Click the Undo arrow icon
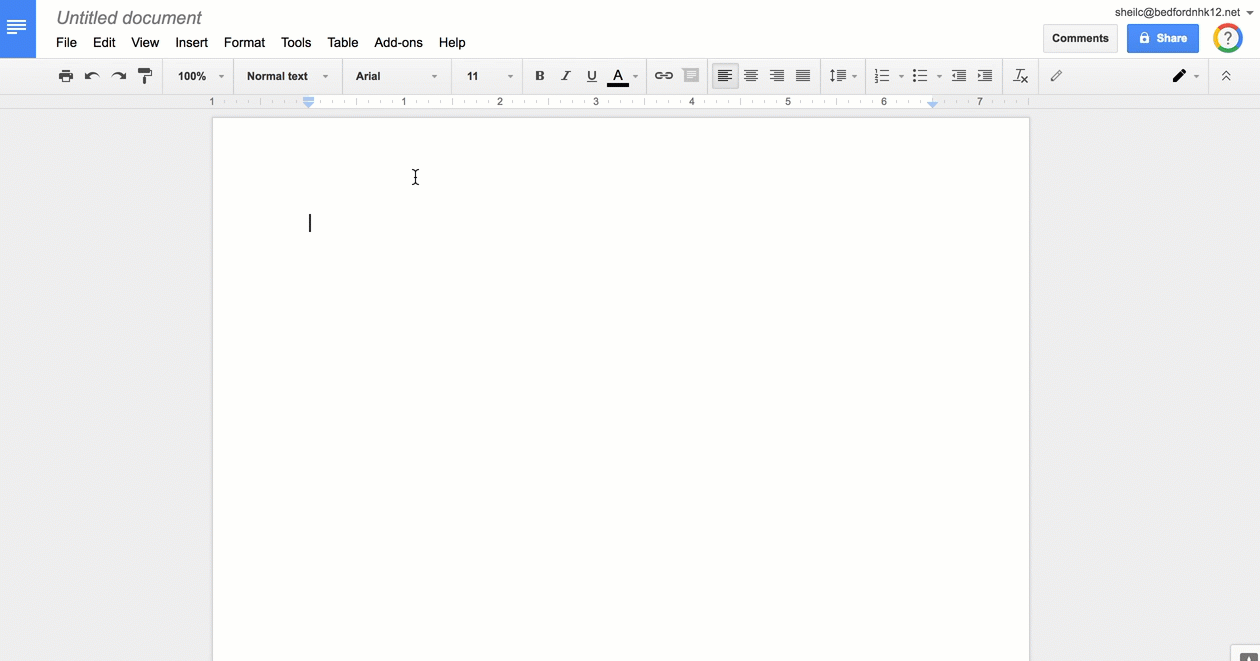Viewport: 1260px width, 661px height. pos(92,76)
